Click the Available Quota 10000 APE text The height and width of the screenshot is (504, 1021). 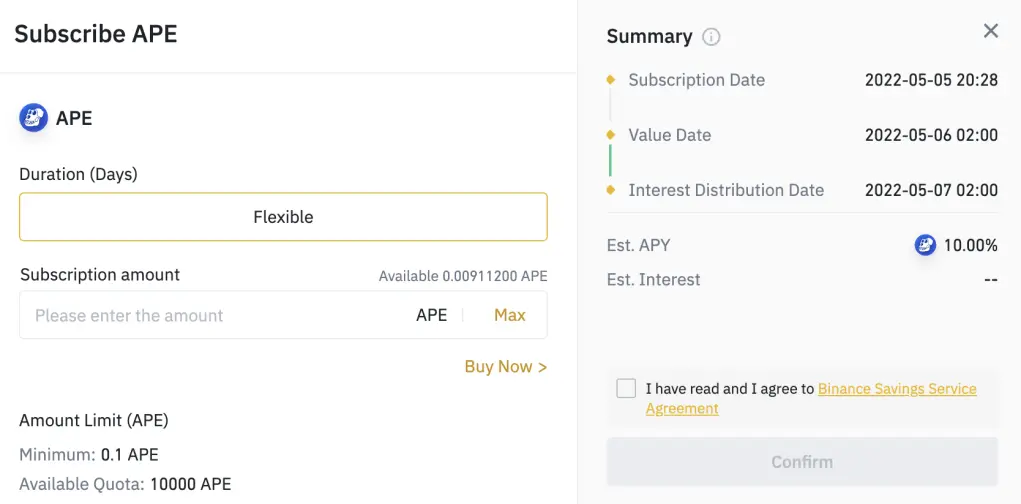(125, 484)
